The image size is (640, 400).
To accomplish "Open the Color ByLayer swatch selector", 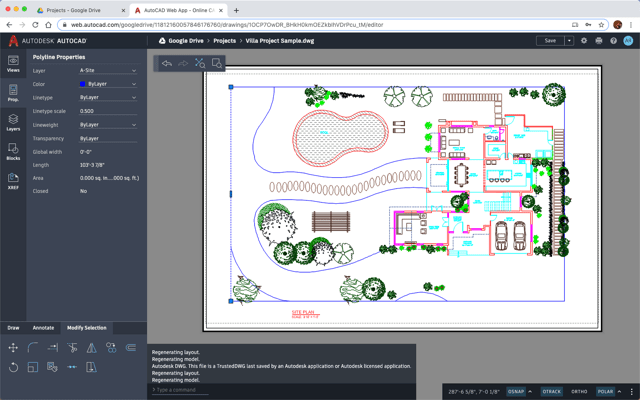I will (x=108, y=84).
